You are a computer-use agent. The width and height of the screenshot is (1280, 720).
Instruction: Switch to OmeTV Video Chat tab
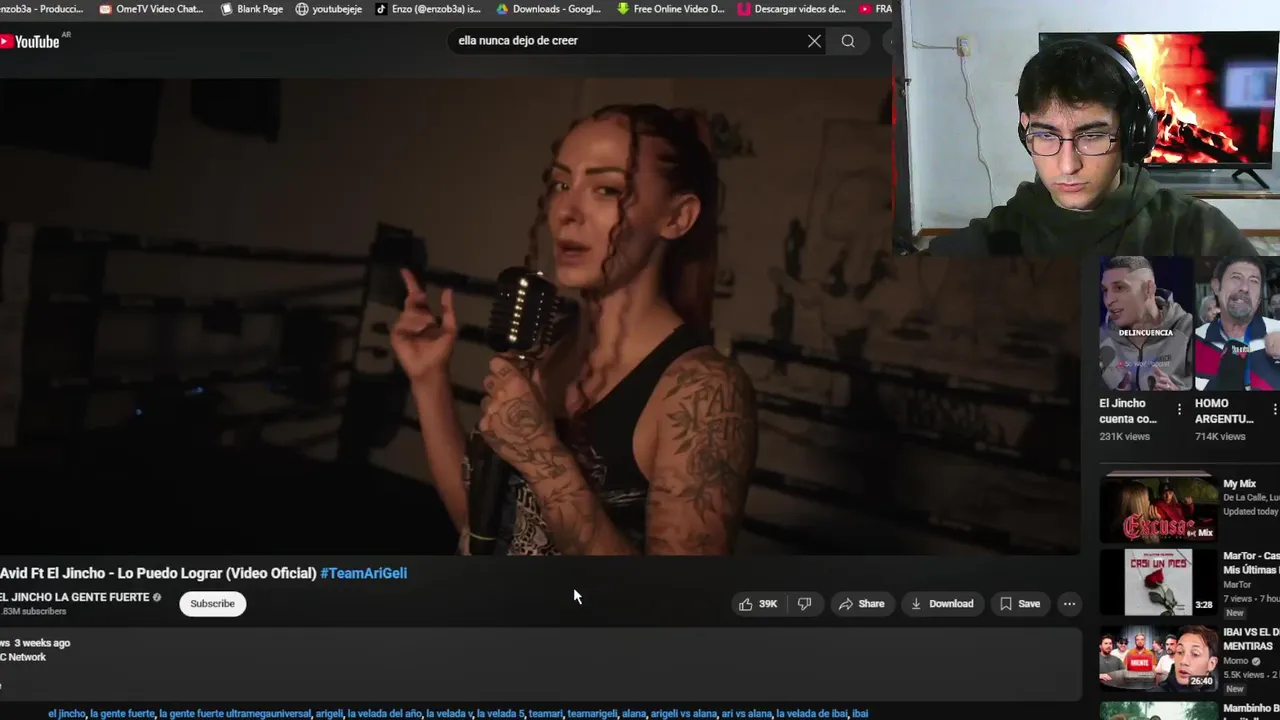[151, 9]
